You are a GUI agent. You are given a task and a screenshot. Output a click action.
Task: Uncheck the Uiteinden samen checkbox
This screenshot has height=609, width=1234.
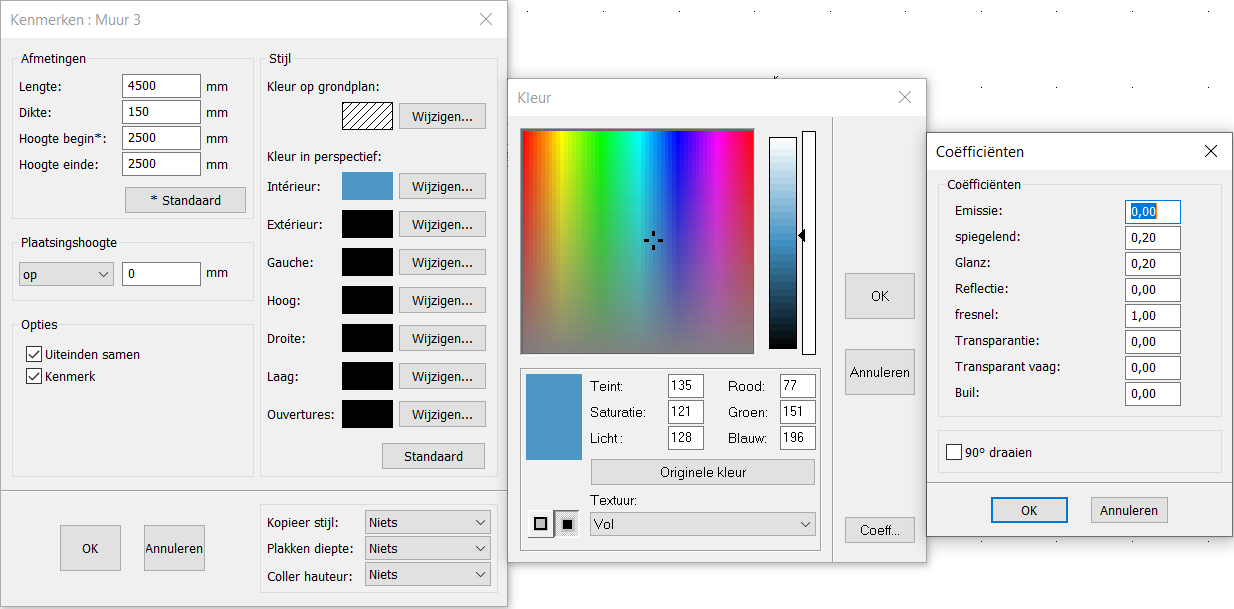coord(34,354)
